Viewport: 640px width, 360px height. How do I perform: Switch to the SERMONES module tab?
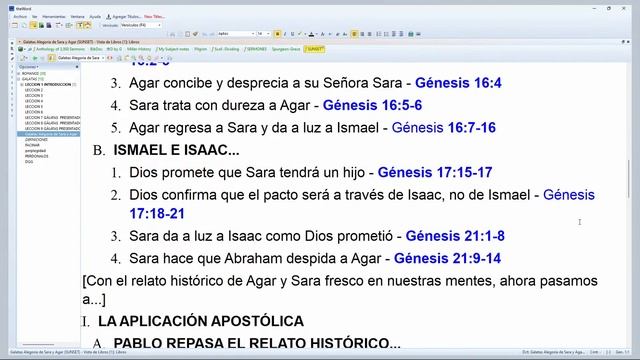coord(256,49)
